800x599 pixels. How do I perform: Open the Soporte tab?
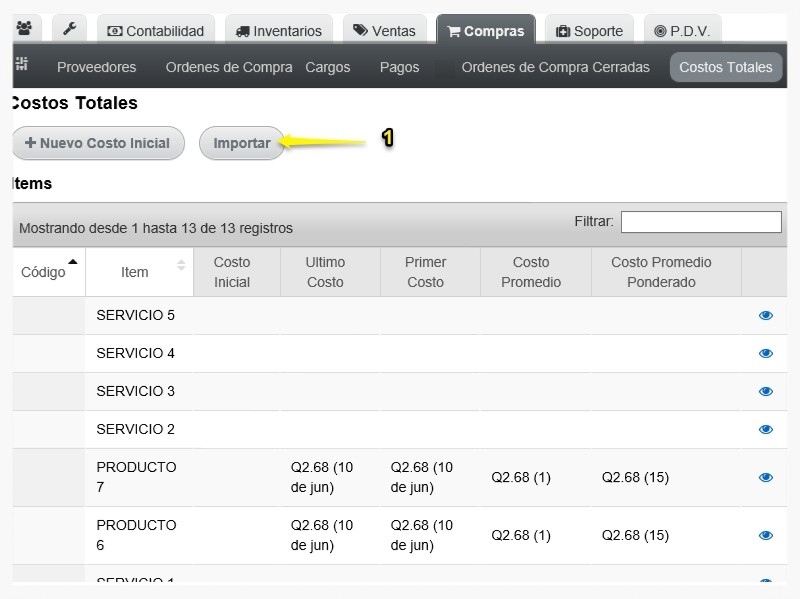pos(589,31)
